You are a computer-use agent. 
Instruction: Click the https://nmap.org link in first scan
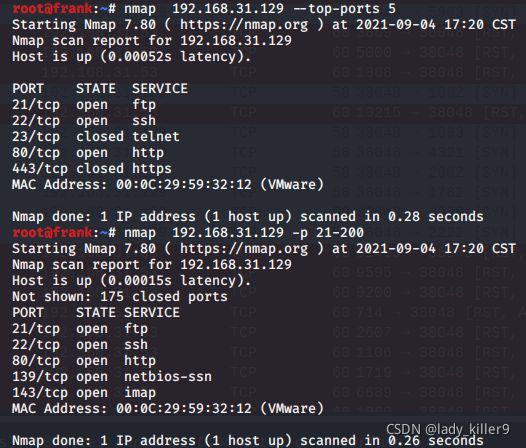(x=244, y=25)
